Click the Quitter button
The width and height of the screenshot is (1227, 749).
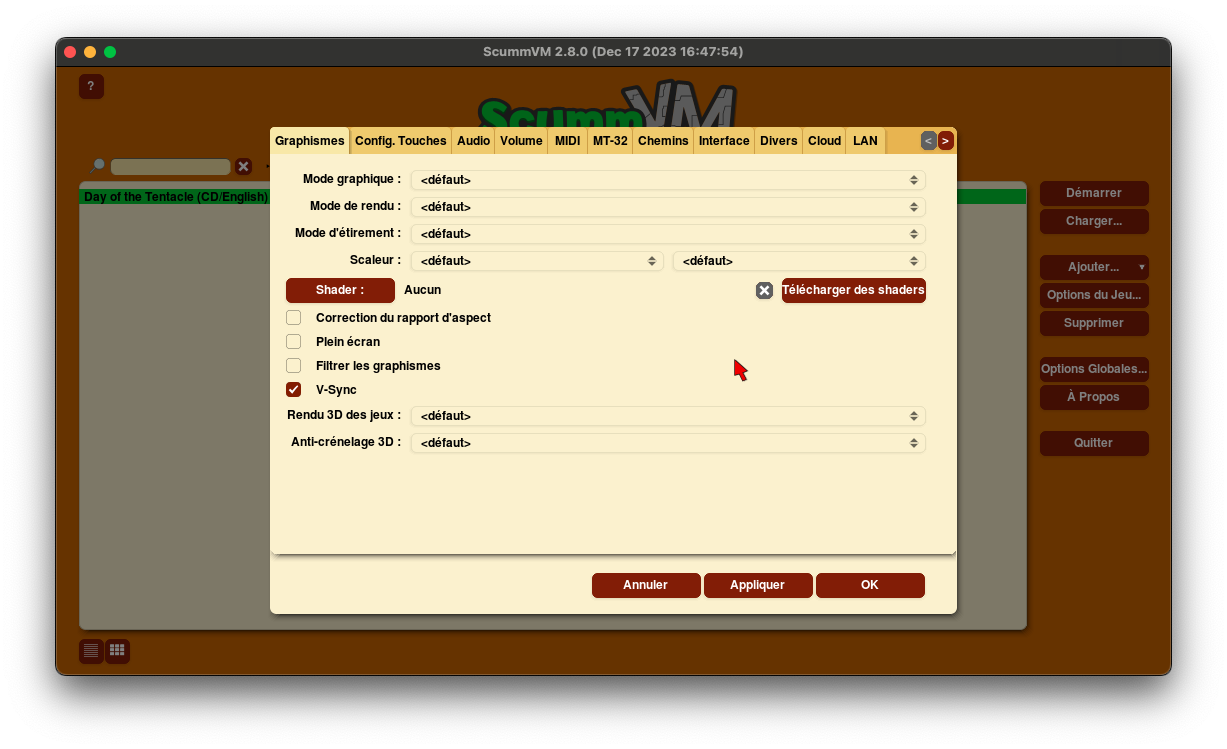coord(1094,443)
